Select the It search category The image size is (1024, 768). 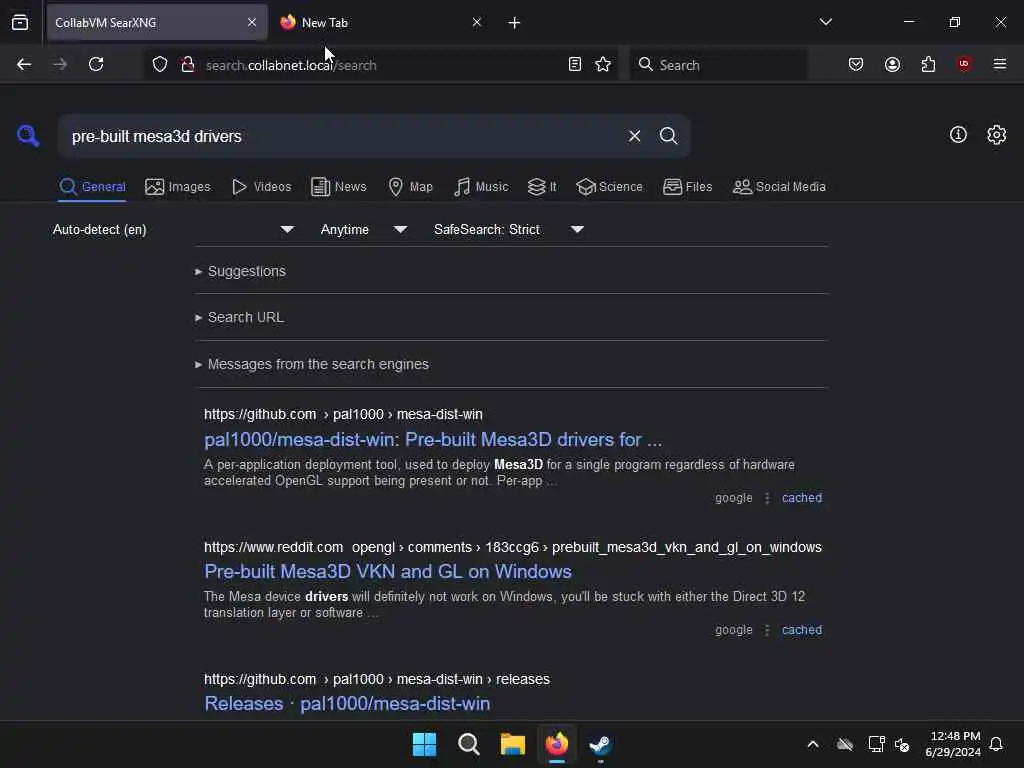pos(542,187)
